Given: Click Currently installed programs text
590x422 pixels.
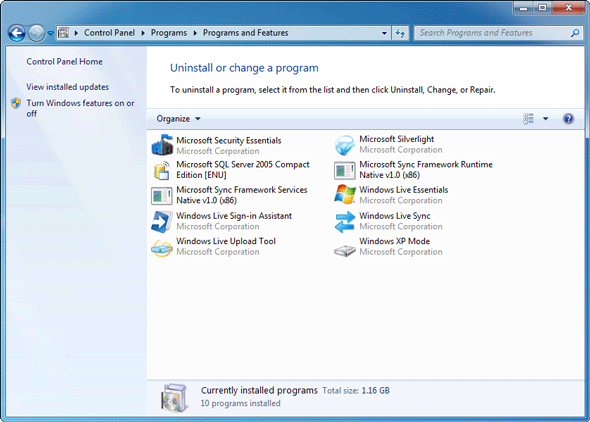Looking at the screenshot, I should [x=259, y=390].
